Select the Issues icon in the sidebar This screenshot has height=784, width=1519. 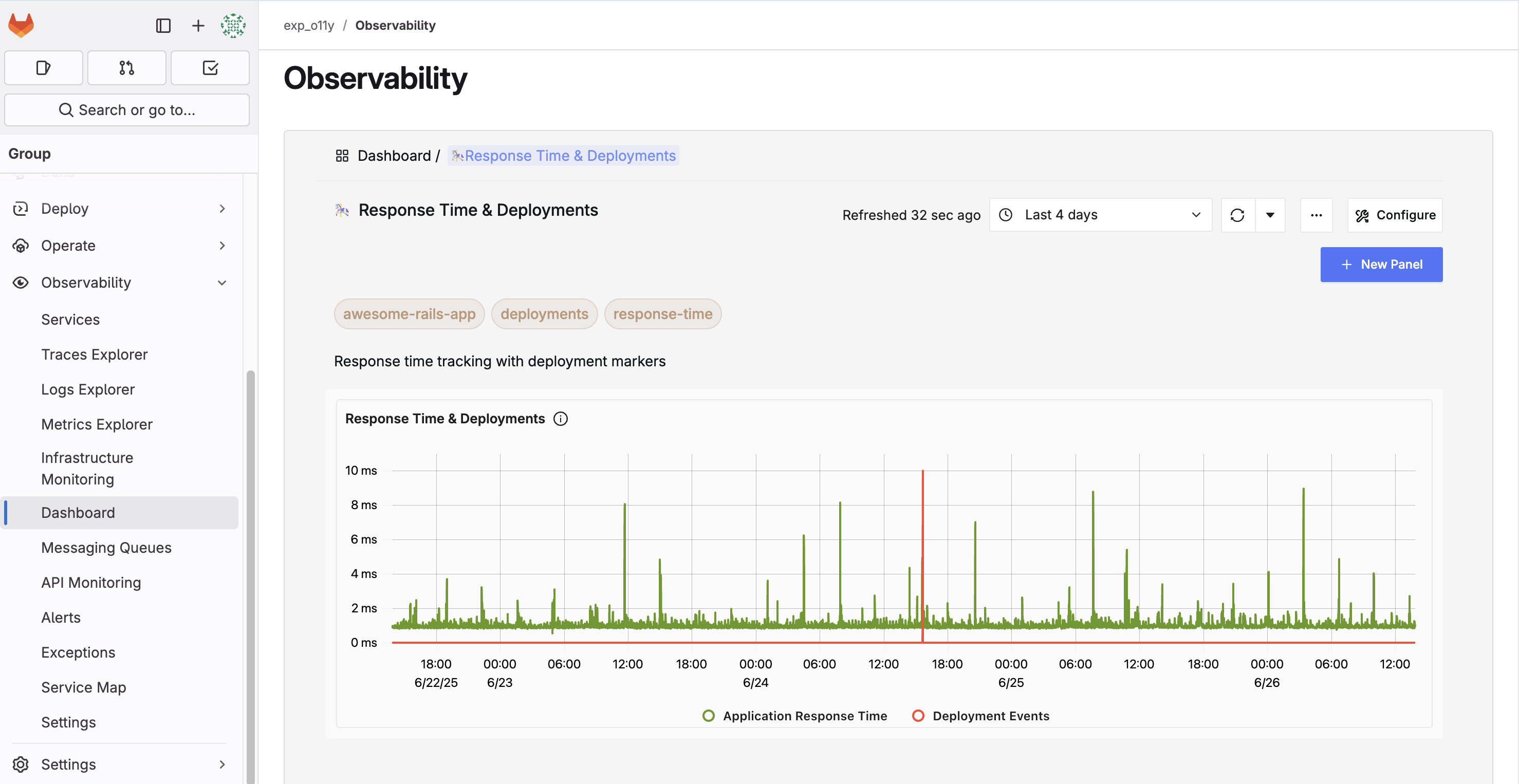(43, 67)
